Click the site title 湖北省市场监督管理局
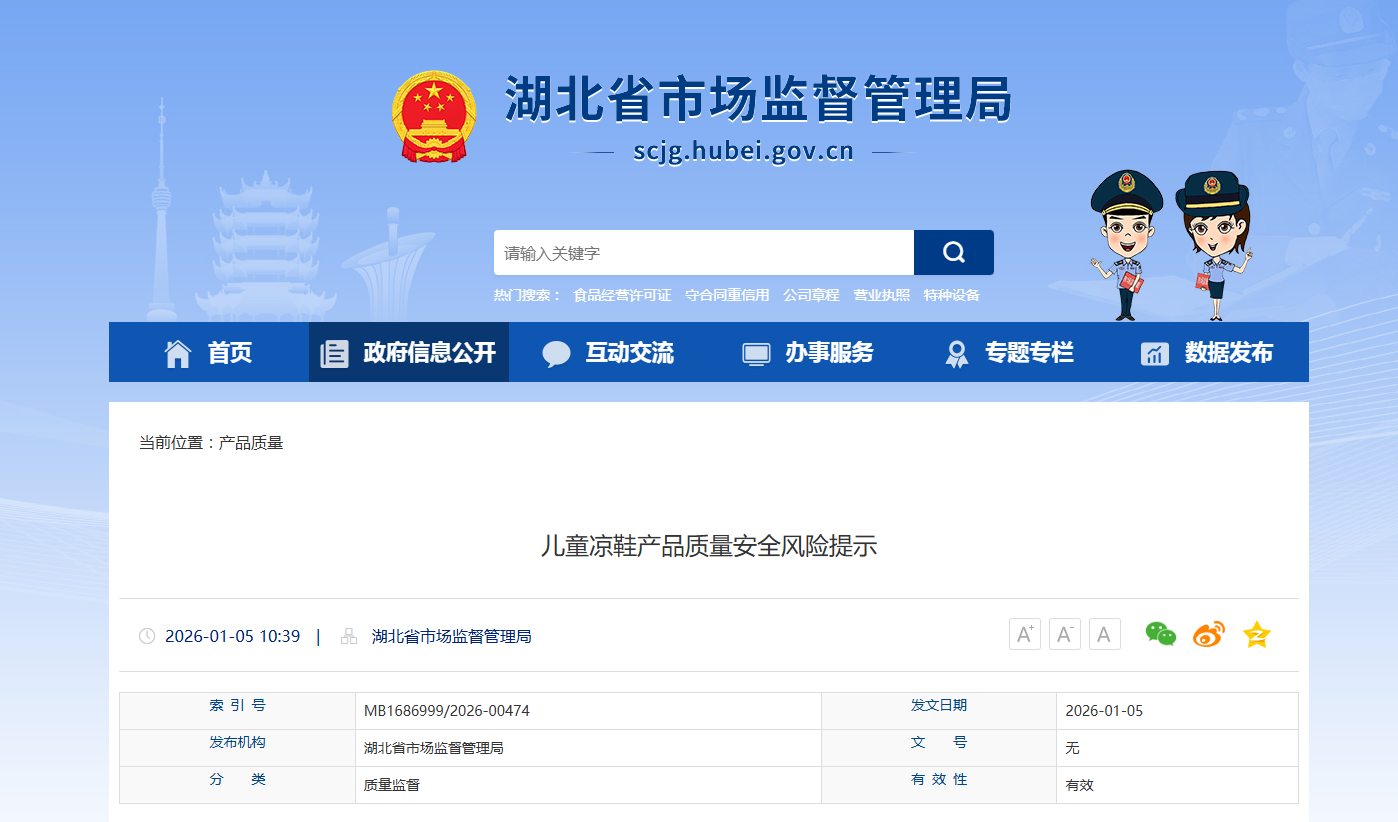 [758, 100]
